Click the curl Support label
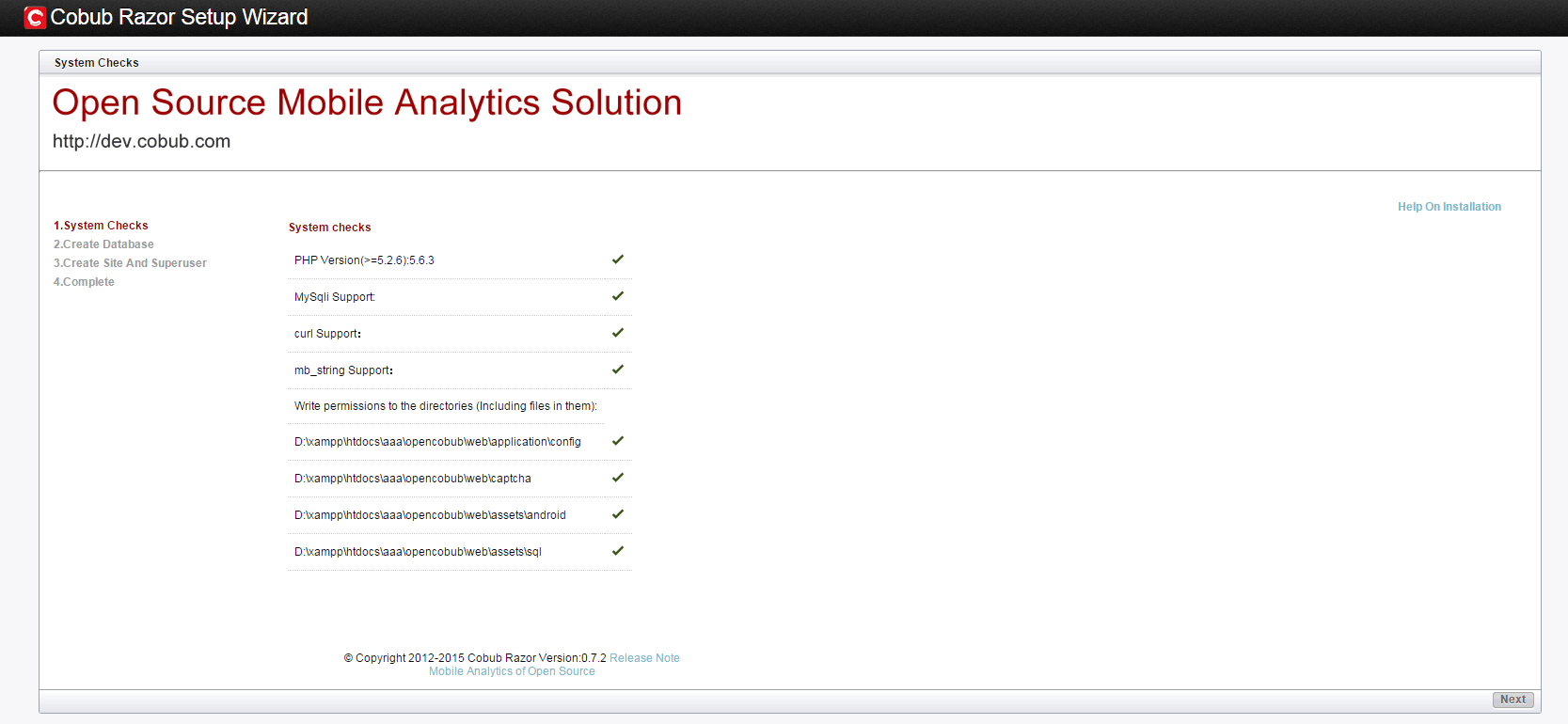The width and height of the screenshot is (1568, 724). [327, 334]
